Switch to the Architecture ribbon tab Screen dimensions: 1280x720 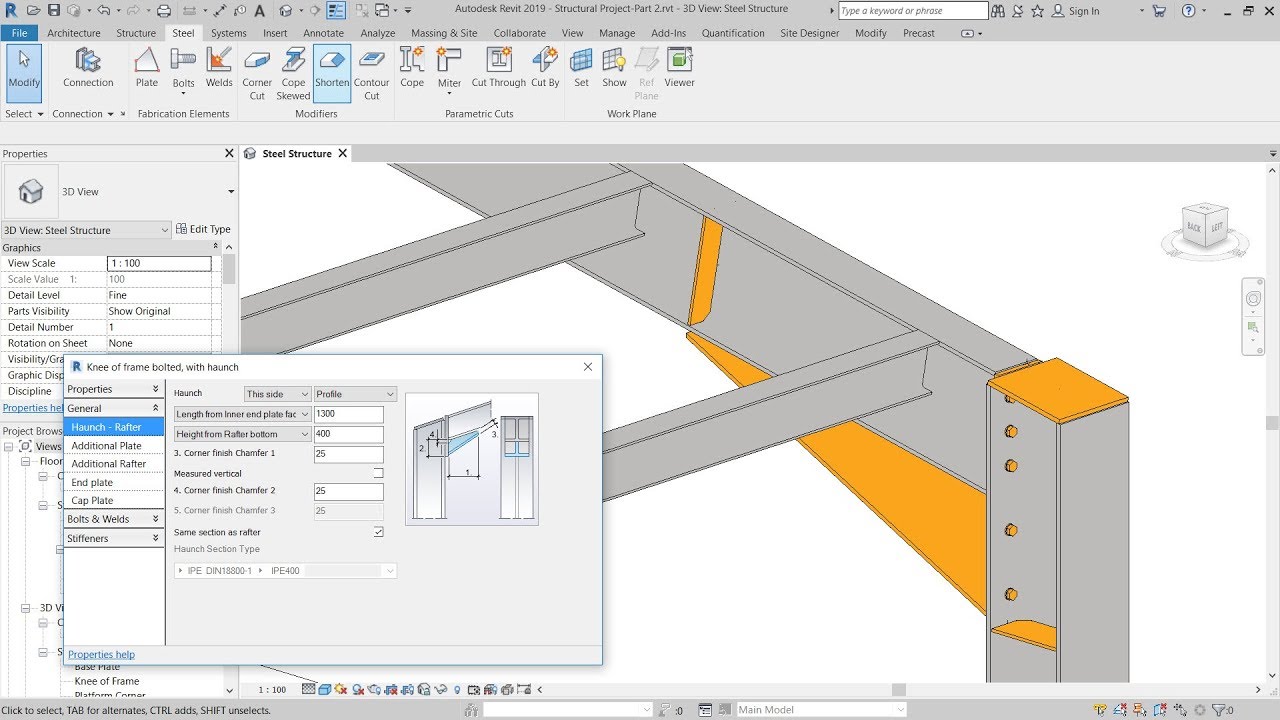point(74,32)
